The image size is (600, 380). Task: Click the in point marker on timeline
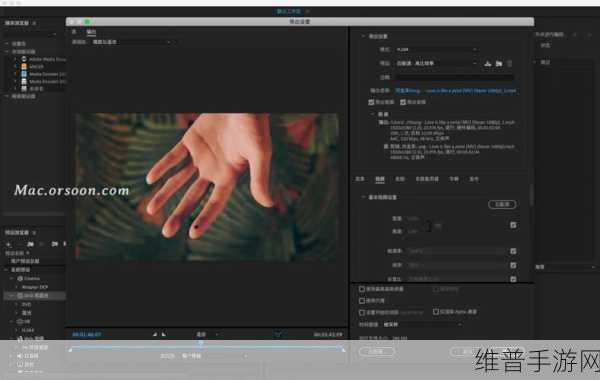pyautogui.click(x=70, y=350)
